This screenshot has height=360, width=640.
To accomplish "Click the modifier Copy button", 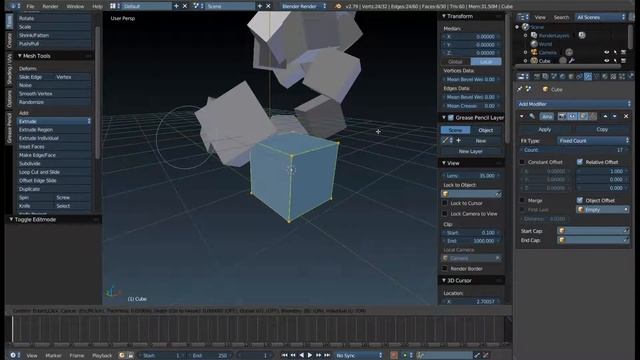I will pos(602,129).
